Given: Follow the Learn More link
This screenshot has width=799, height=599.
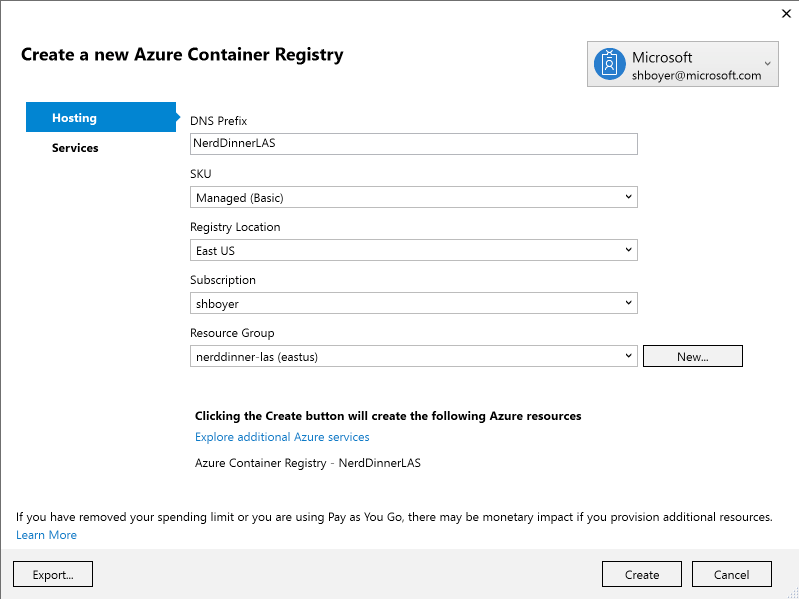Looking at the screenshot, I should click(x=46, y=535).
